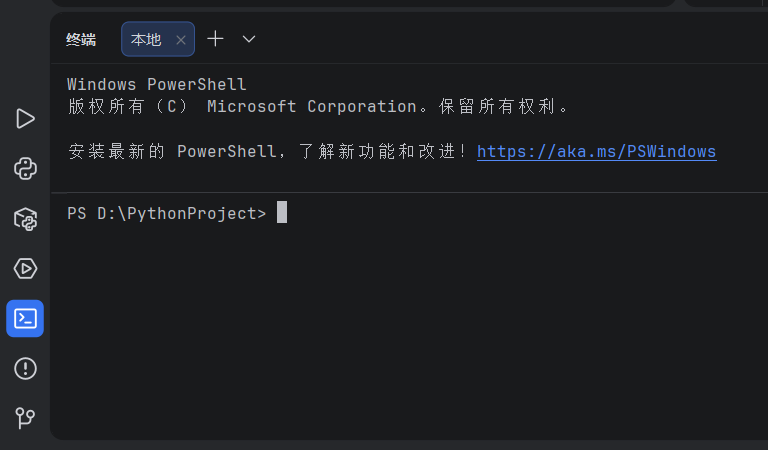
Task: Open the Services tool window
Action: tap(25, 268)
